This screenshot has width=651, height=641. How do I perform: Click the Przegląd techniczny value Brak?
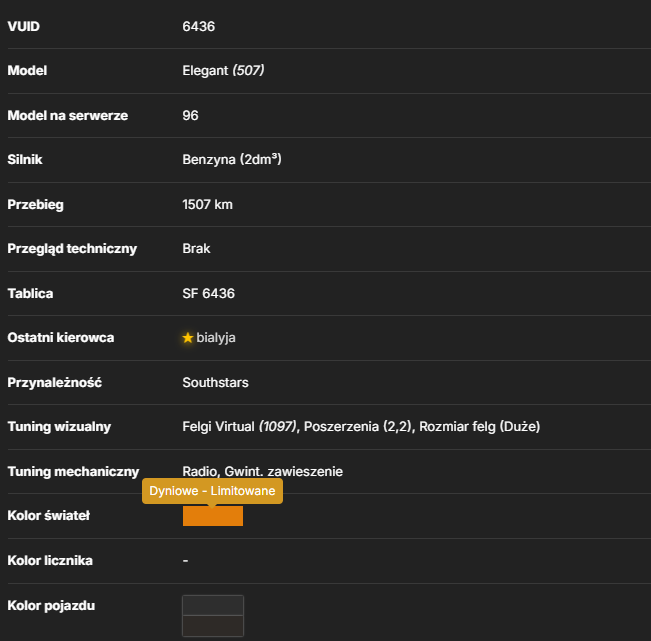pyautogui.click(x=196, y=249)
